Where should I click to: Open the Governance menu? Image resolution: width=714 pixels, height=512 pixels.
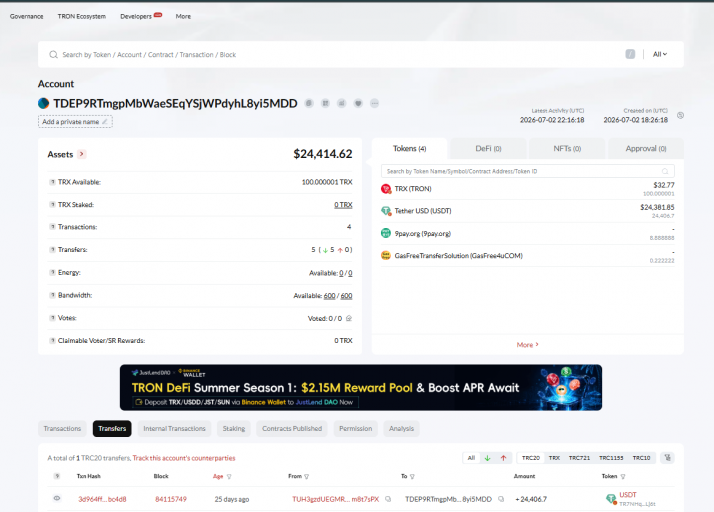[x=27, y=16]
